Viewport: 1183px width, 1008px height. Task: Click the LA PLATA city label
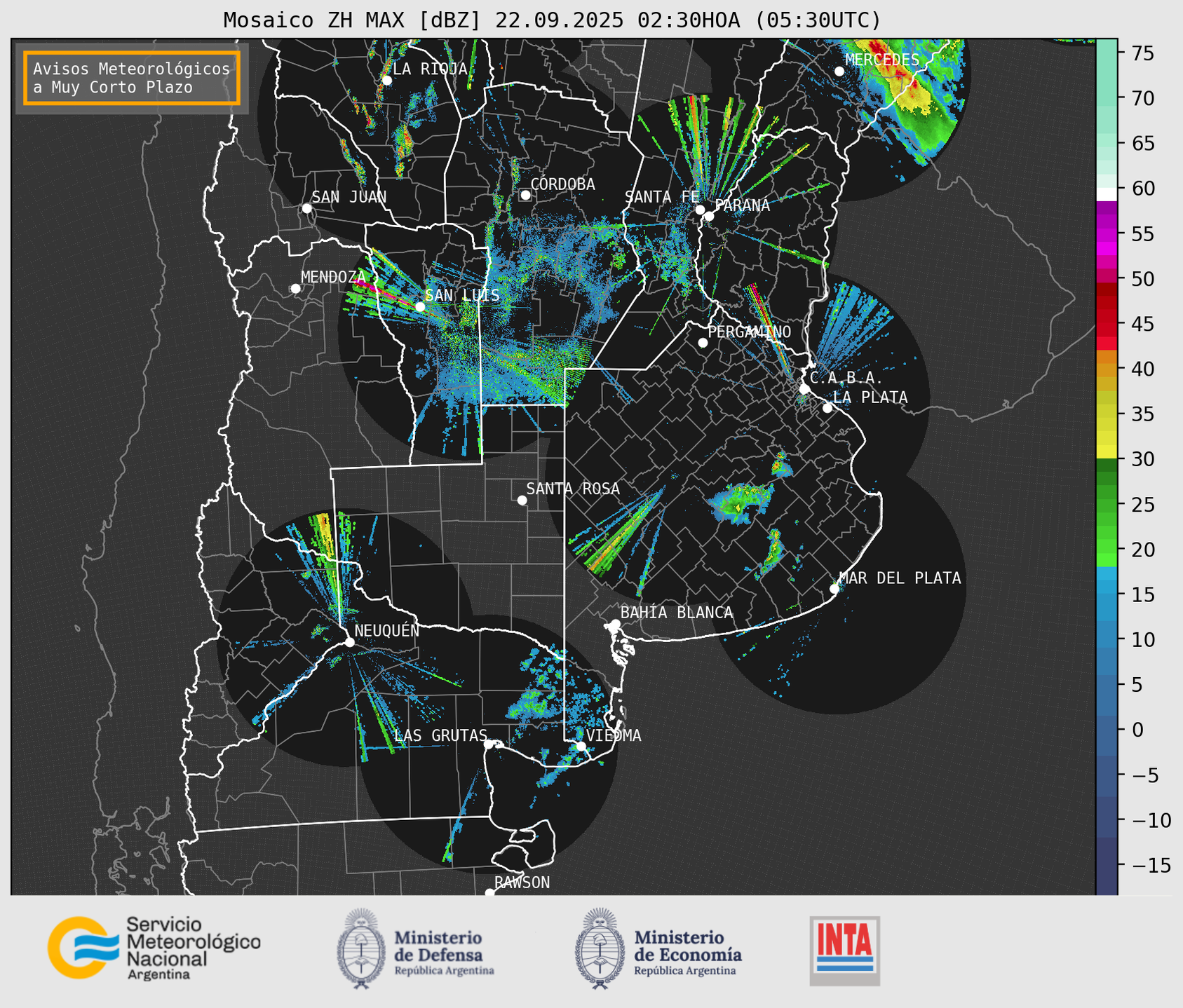point(870,397)
